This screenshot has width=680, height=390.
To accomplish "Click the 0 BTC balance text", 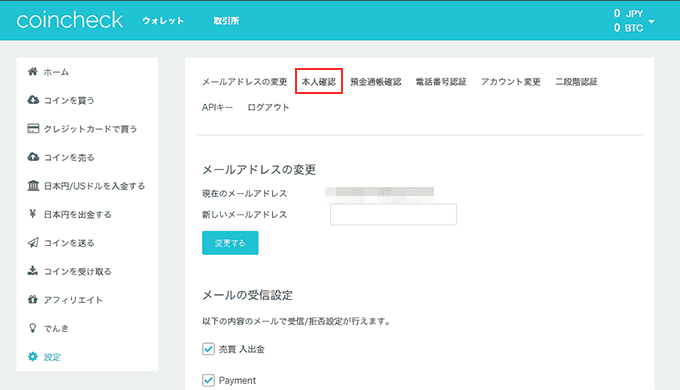I will tap(628, 28).
